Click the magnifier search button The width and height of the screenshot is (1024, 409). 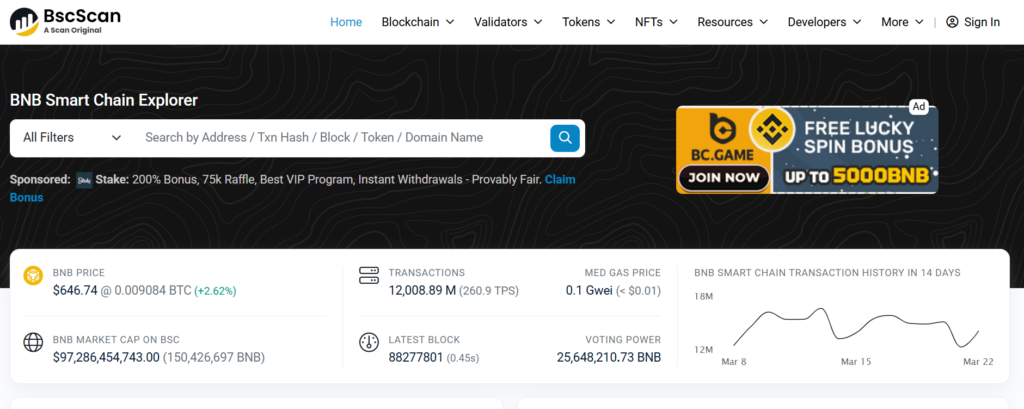pos(565,138)
